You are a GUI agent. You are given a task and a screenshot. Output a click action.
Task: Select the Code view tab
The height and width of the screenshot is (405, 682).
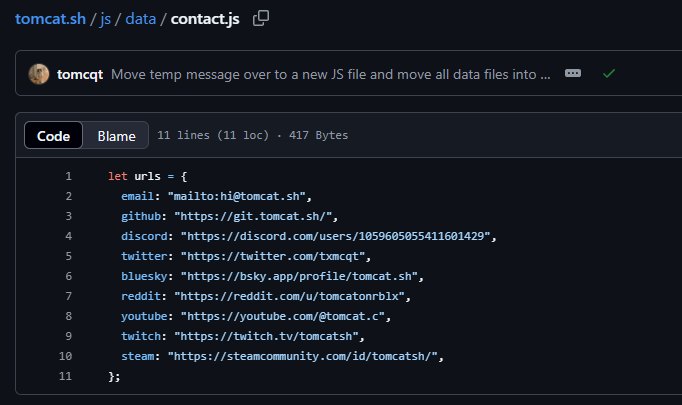53,135
